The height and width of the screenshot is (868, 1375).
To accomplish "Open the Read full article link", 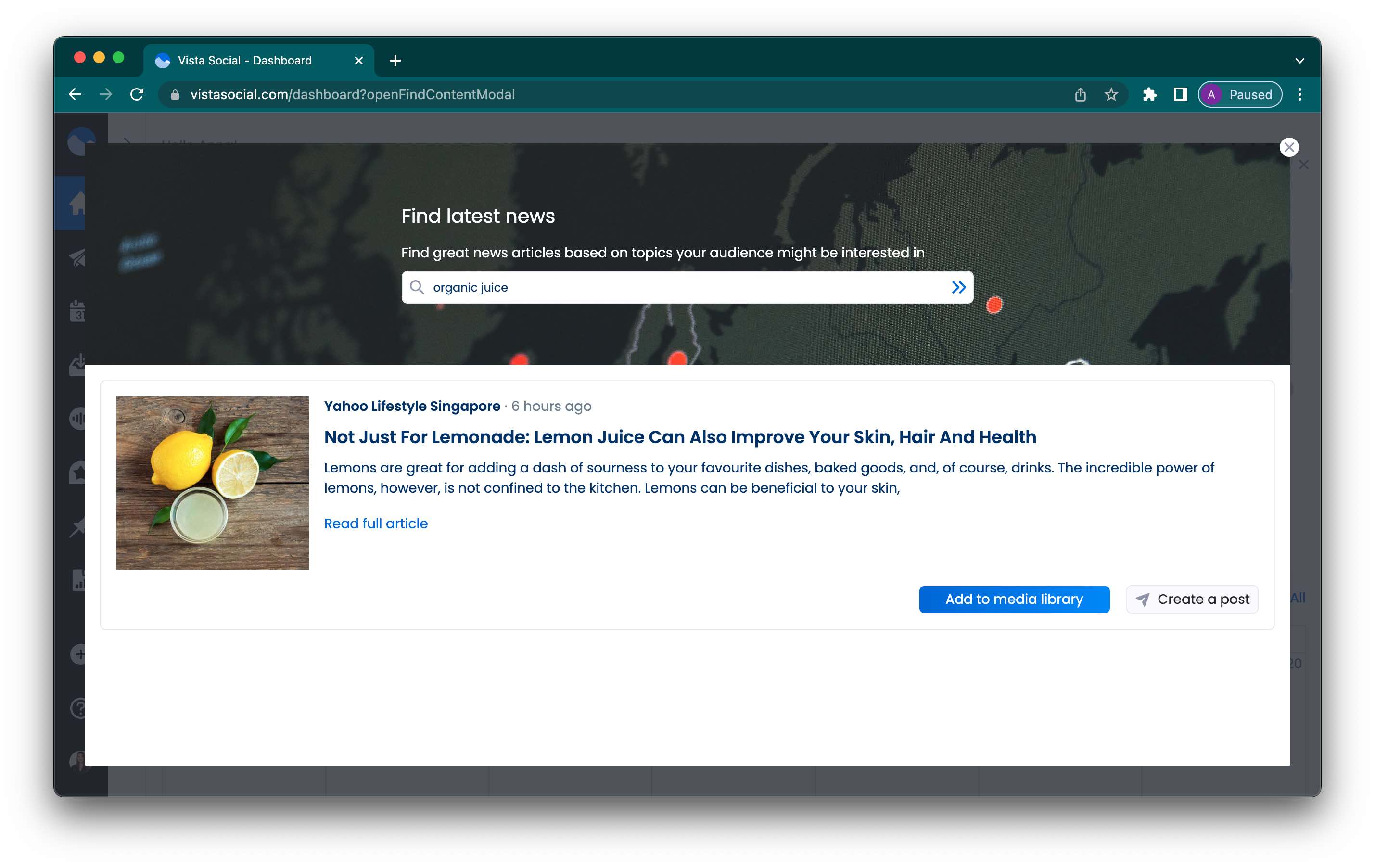I will point(376,523).
